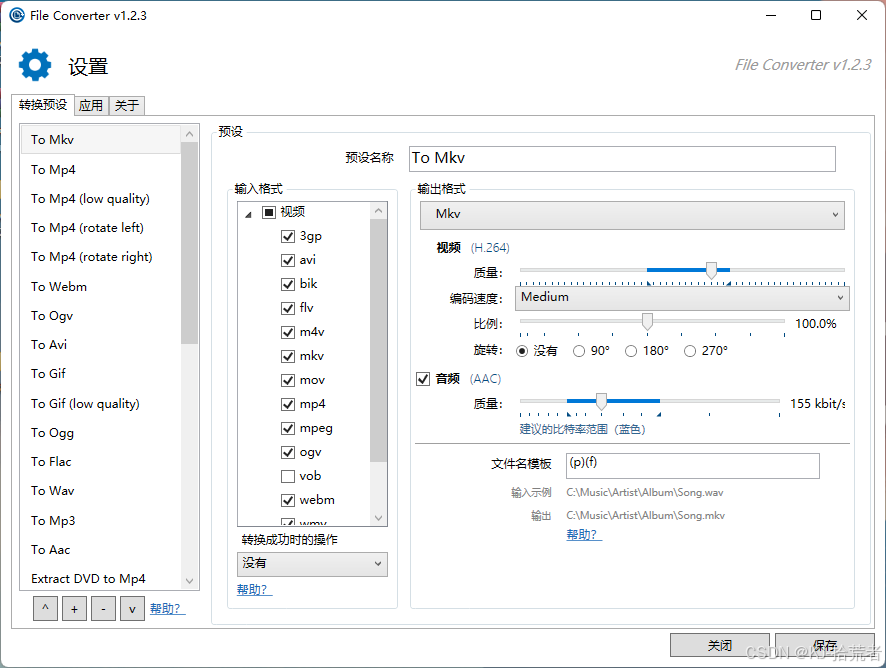Click the video 质量 slider thumb
Image resolution: width=886 pixels, height=668 pixels.
click(x=711, y=271)
